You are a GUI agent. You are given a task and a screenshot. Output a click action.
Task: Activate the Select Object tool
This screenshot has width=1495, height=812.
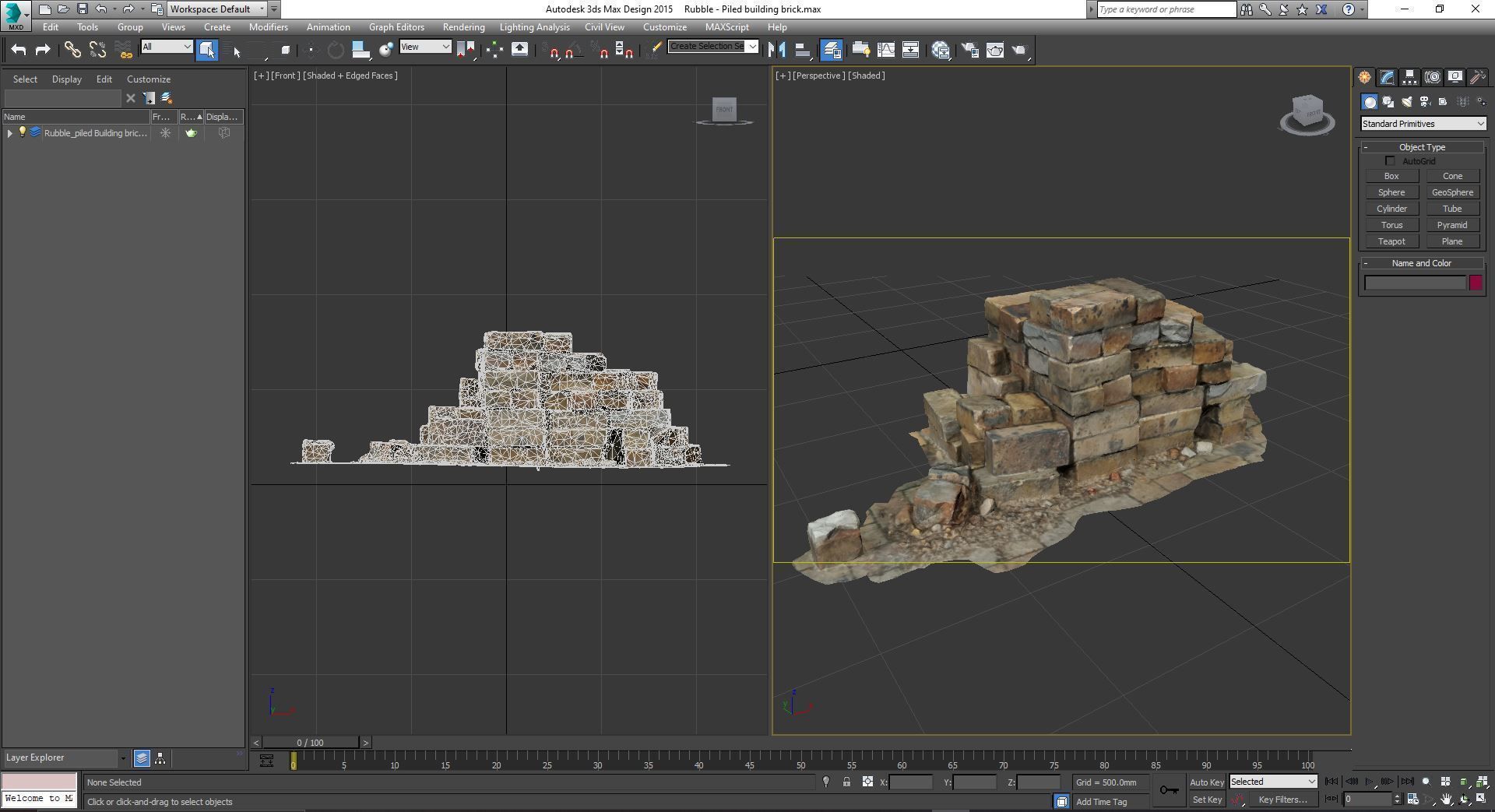pos(207,50)
